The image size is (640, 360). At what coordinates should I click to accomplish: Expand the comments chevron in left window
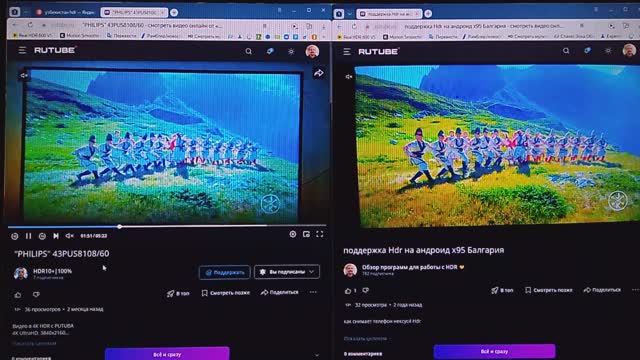click(317, 356)
